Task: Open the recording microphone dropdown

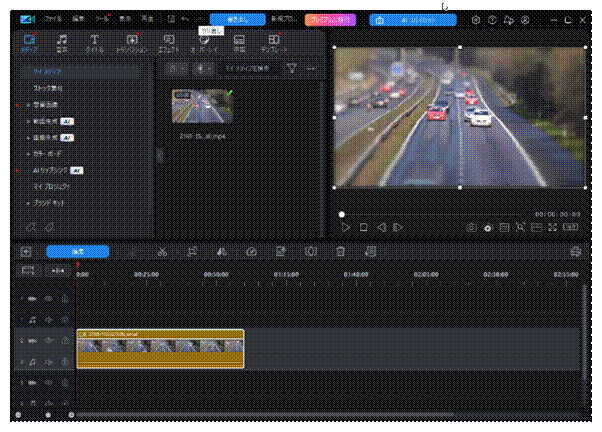Action: [x=203, y=68]
